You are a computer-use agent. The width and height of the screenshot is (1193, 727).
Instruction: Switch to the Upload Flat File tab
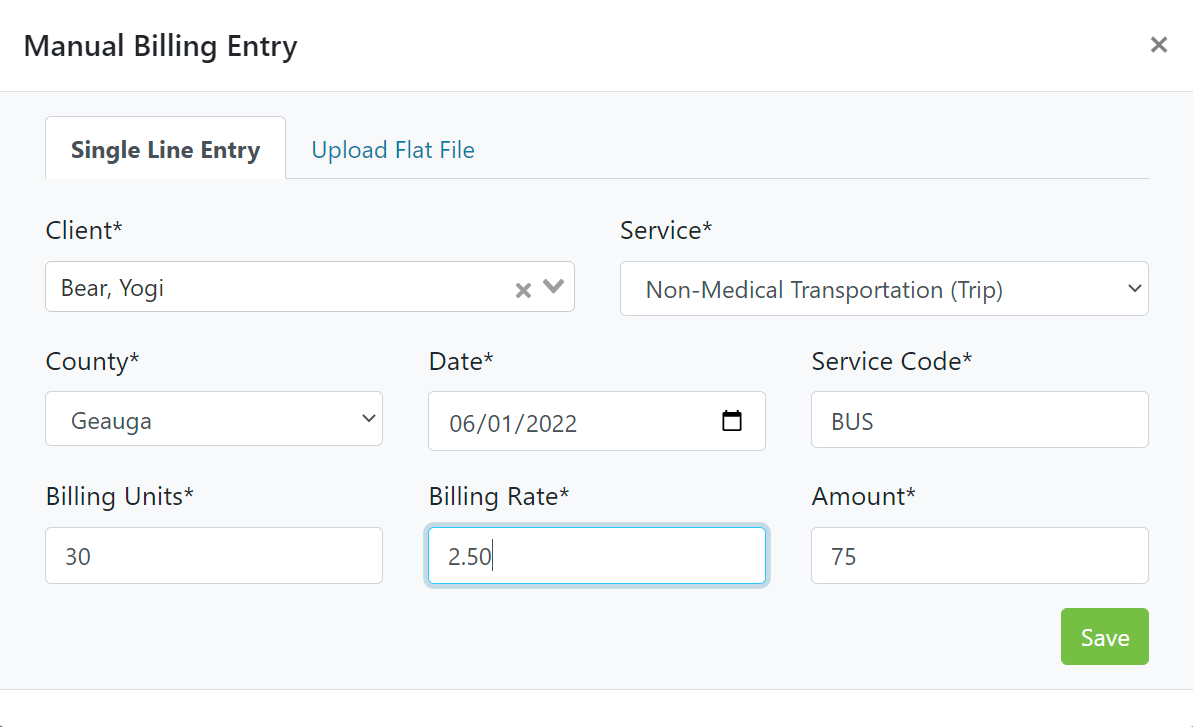(x=393, y=149)
